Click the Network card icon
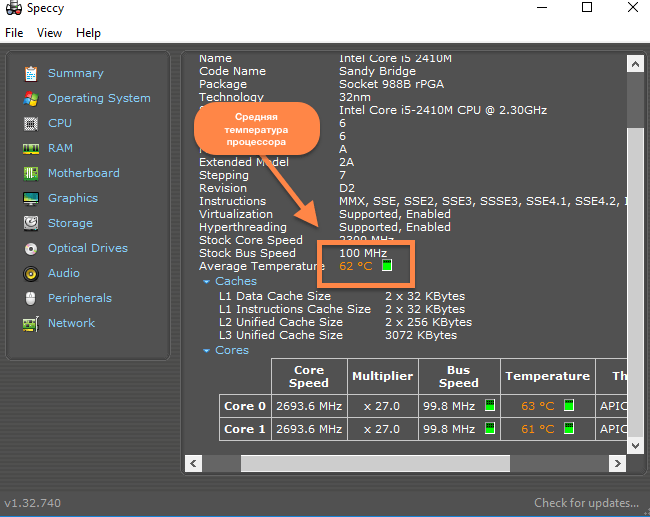The width and height of the screenshot is (650, 517). (x=31, y=324)
